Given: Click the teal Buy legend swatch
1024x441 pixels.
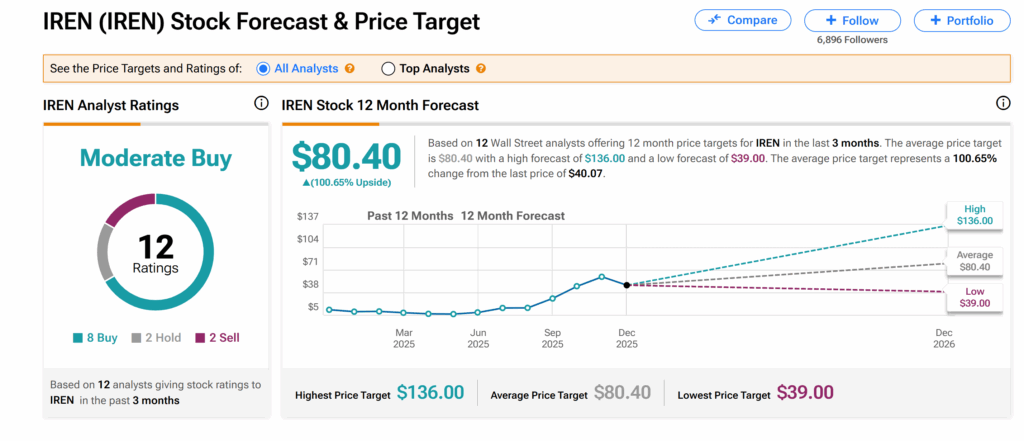Looking at the screenshot, I should click(x=79, y=338).
